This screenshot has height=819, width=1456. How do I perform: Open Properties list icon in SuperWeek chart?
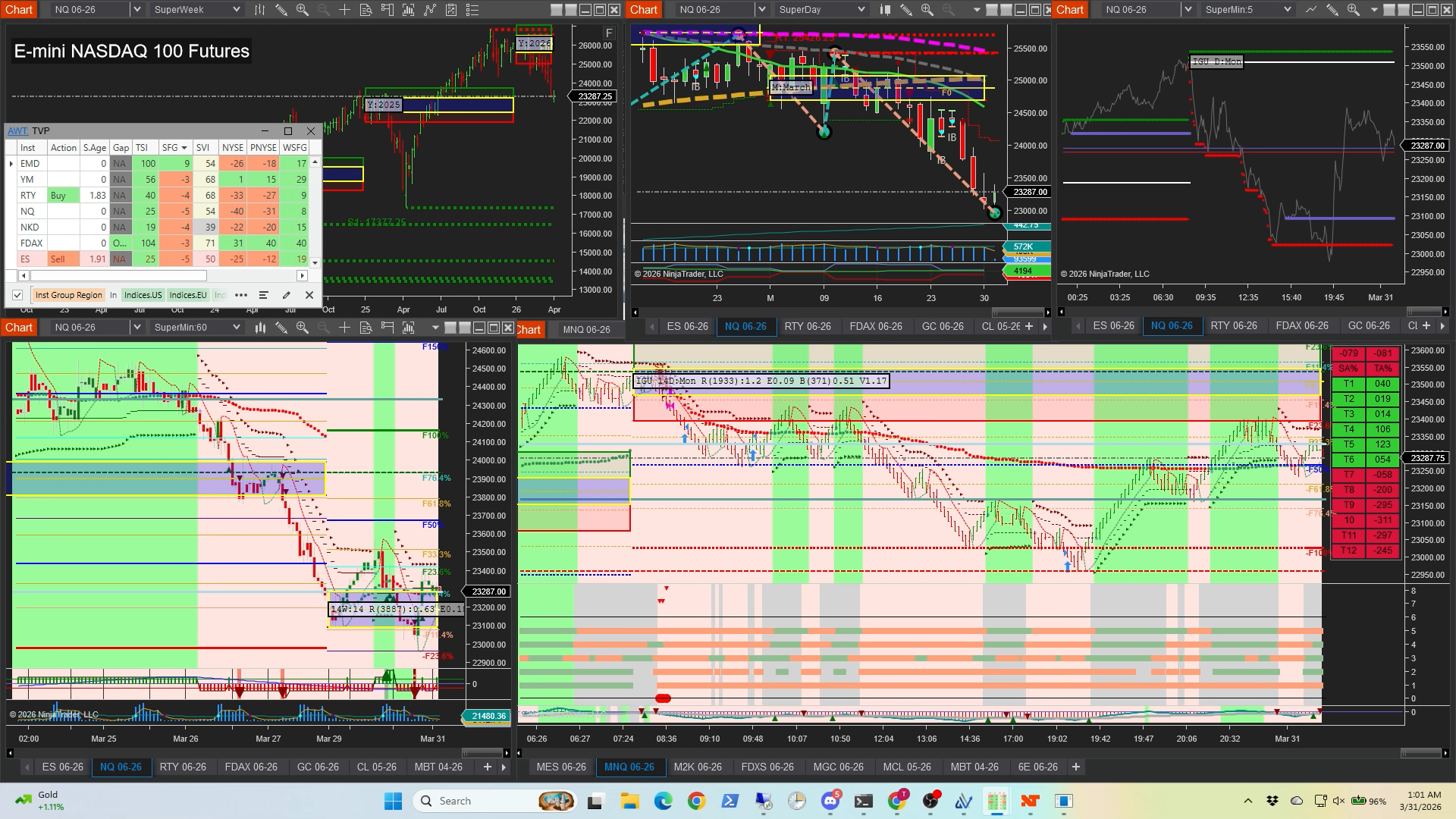tap(472, 10)
